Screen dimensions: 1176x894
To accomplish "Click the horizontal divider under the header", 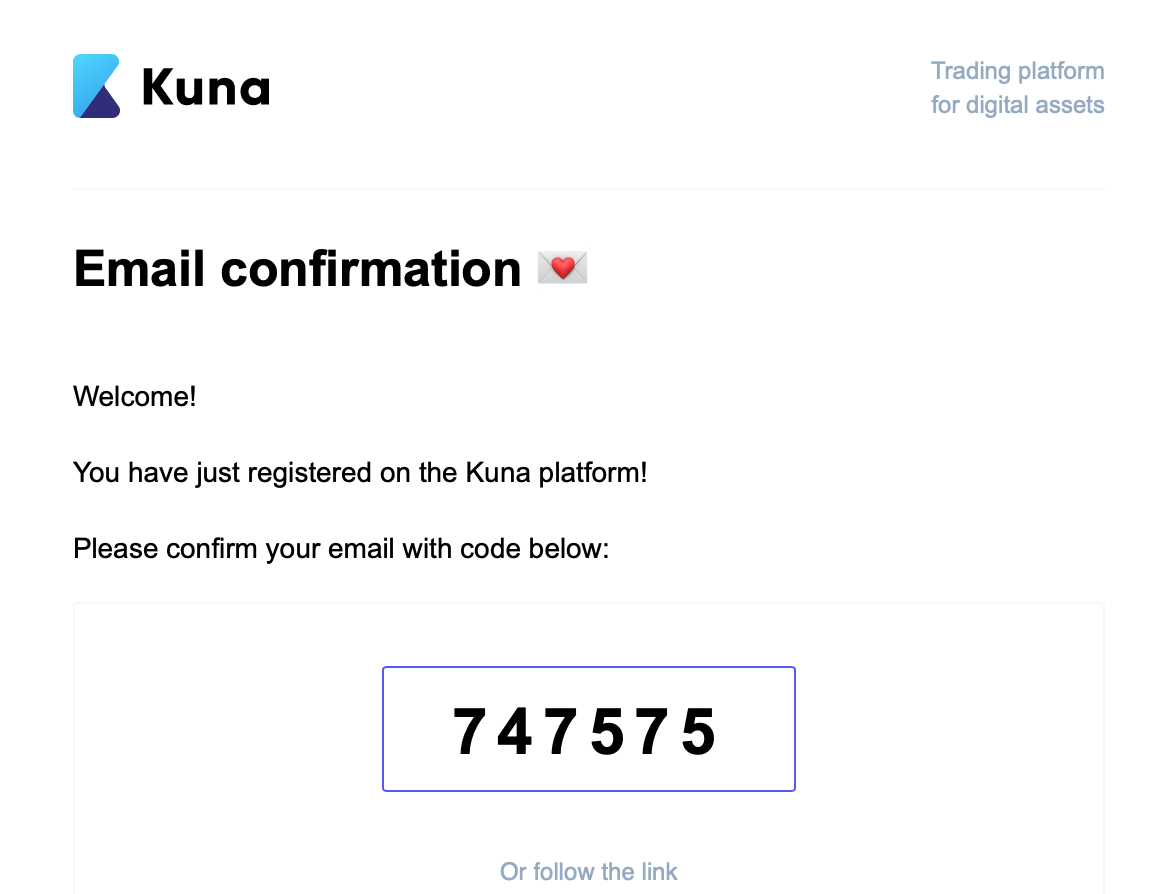I will [x=589, y=189].
